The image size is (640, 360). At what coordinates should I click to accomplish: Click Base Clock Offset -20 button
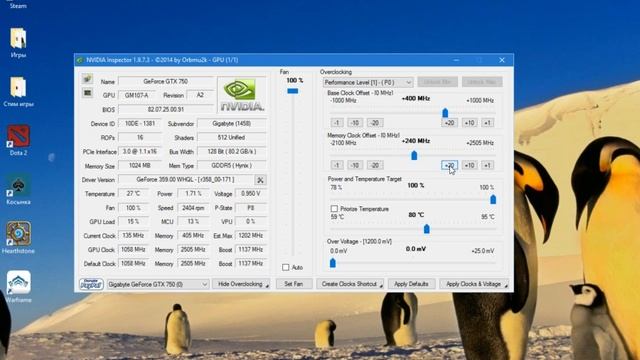tap(375, 123)
